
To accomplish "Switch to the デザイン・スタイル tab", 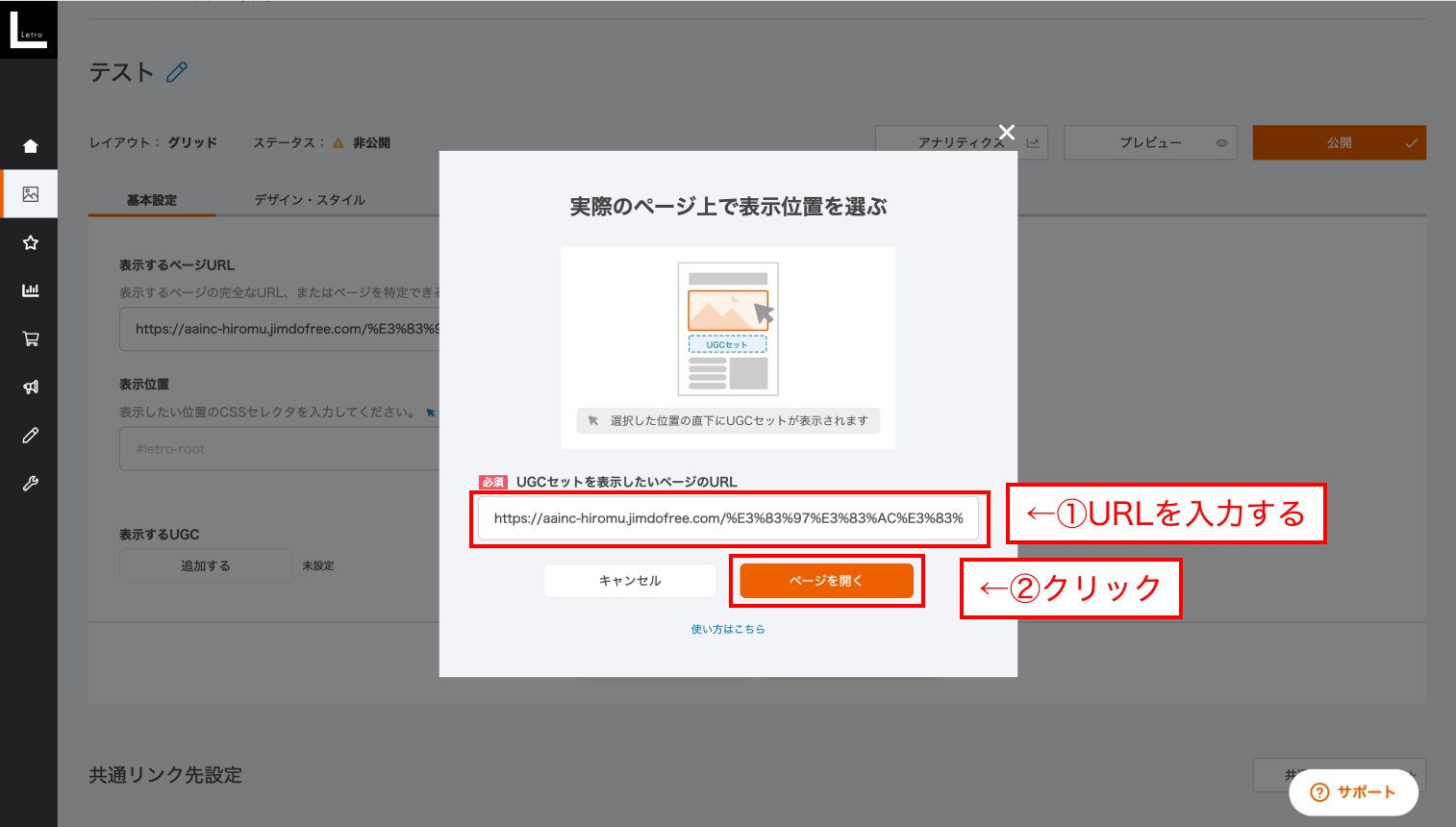I will tap(310, 200).
